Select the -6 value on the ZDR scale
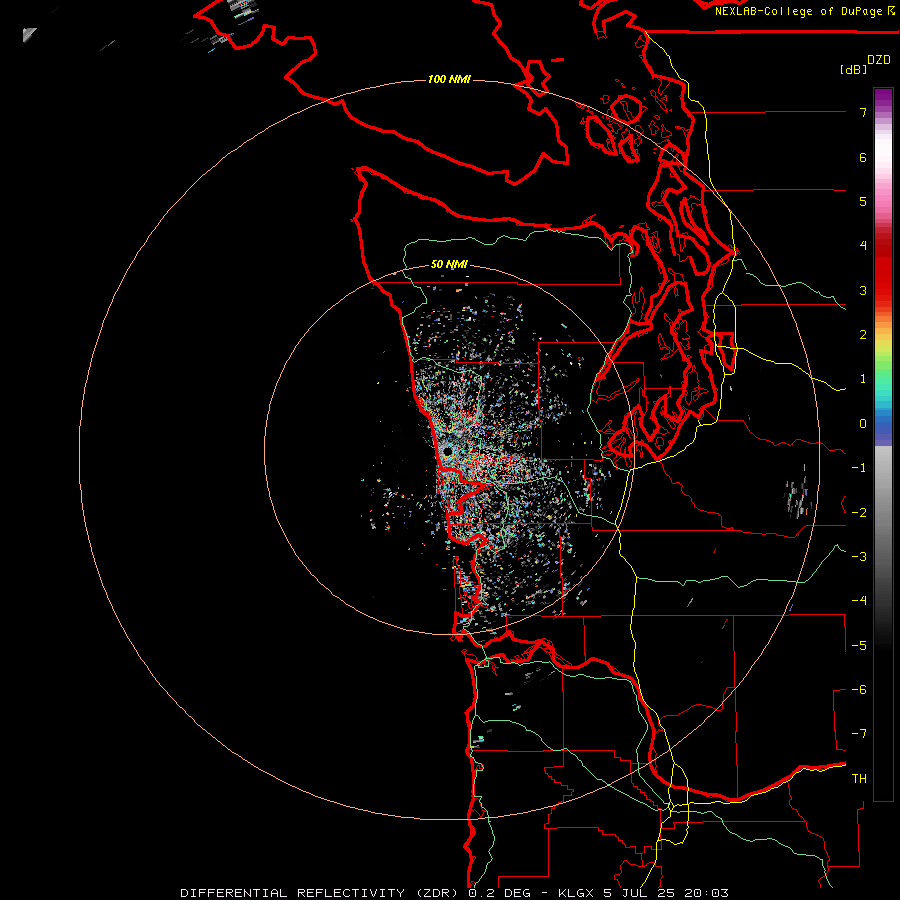900x900 pixels. [x=859, y=689]
